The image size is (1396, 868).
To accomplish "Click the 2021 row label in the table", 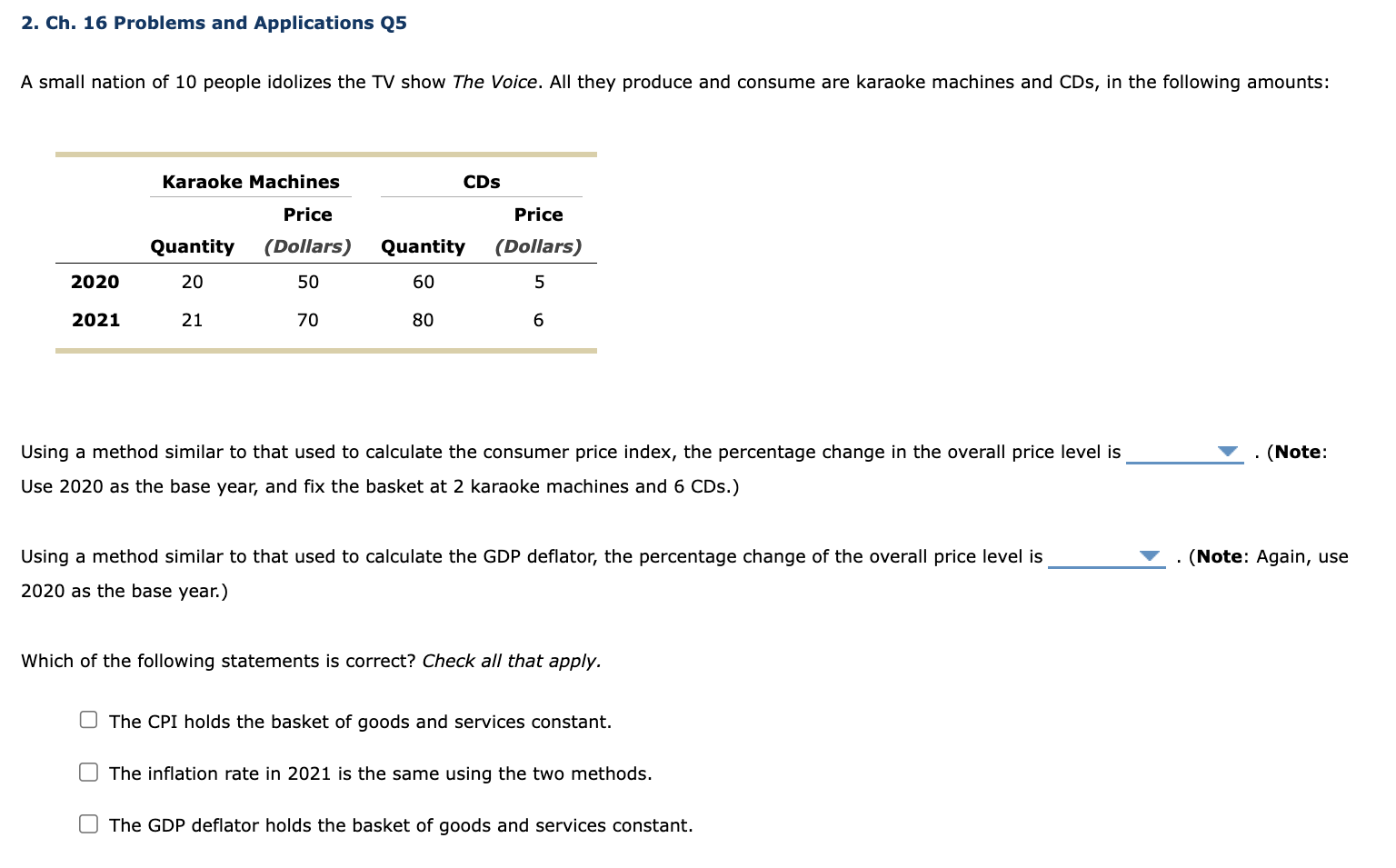I will [x=95, y=319].
